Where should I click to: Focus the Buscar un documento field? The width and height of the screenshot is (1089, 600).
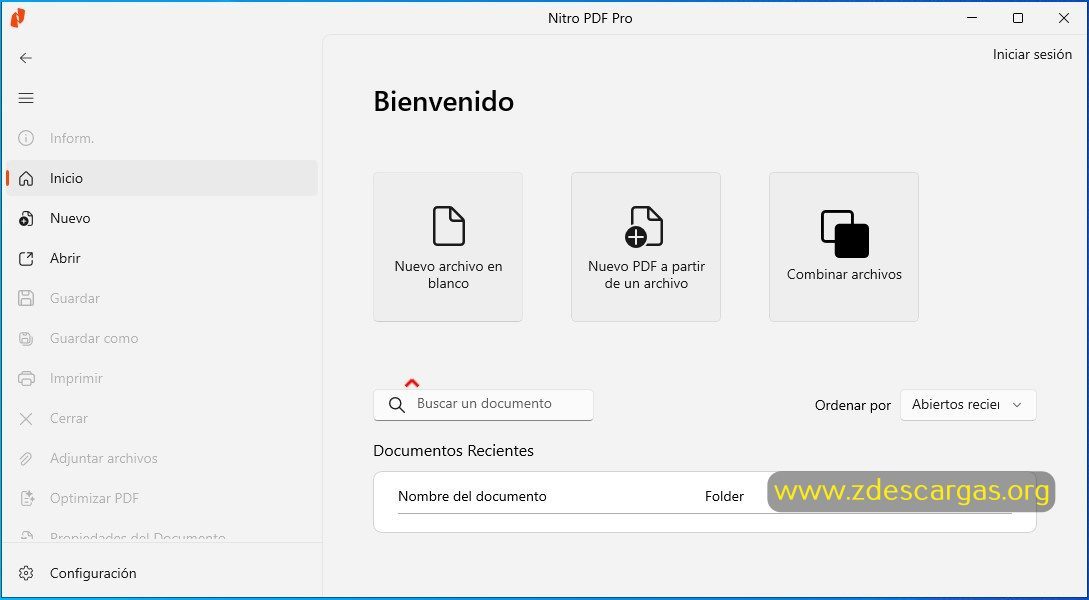pyautogui.click(x=483, y=405)
